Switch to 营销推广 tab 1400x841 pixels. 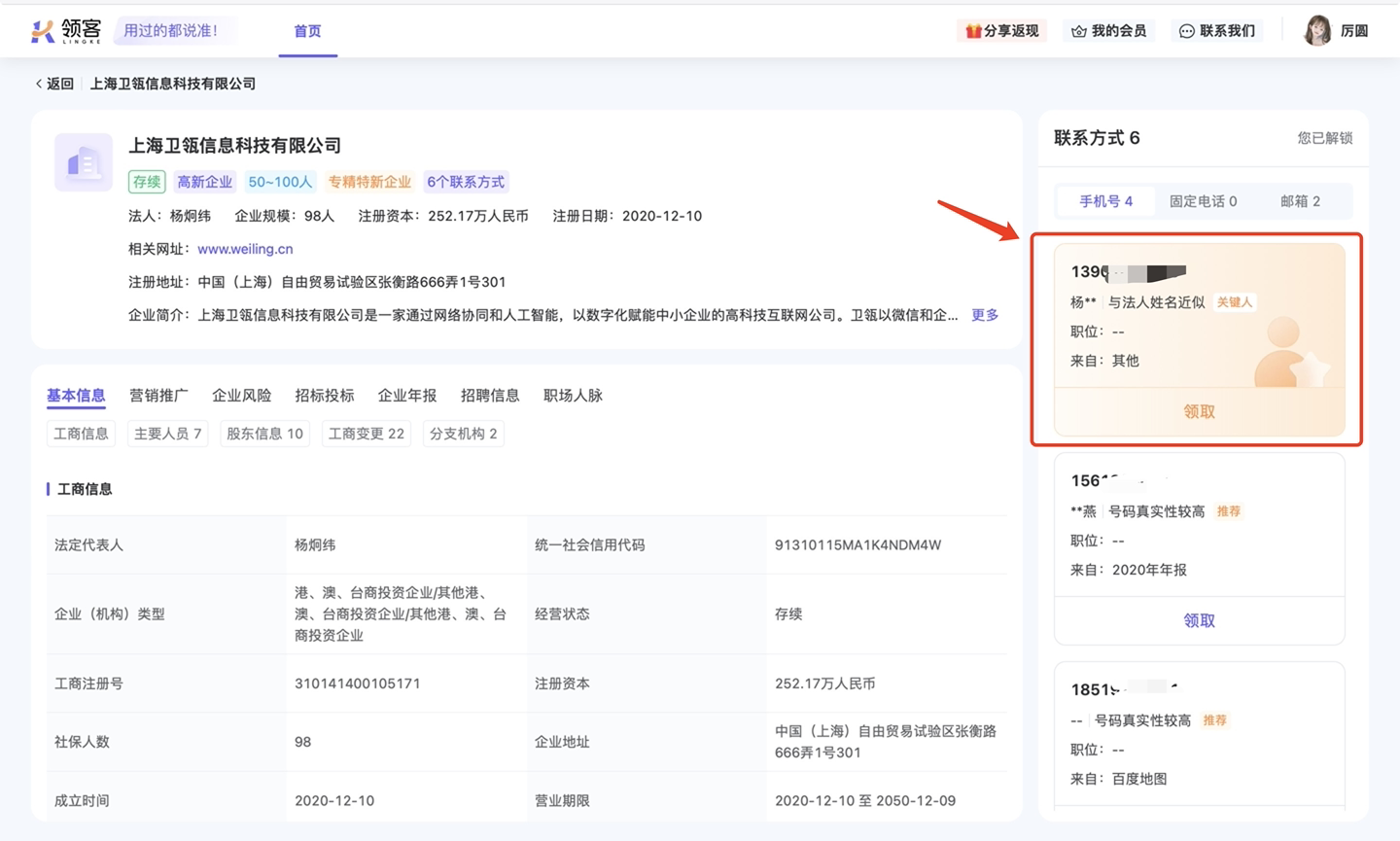(158, 396)
